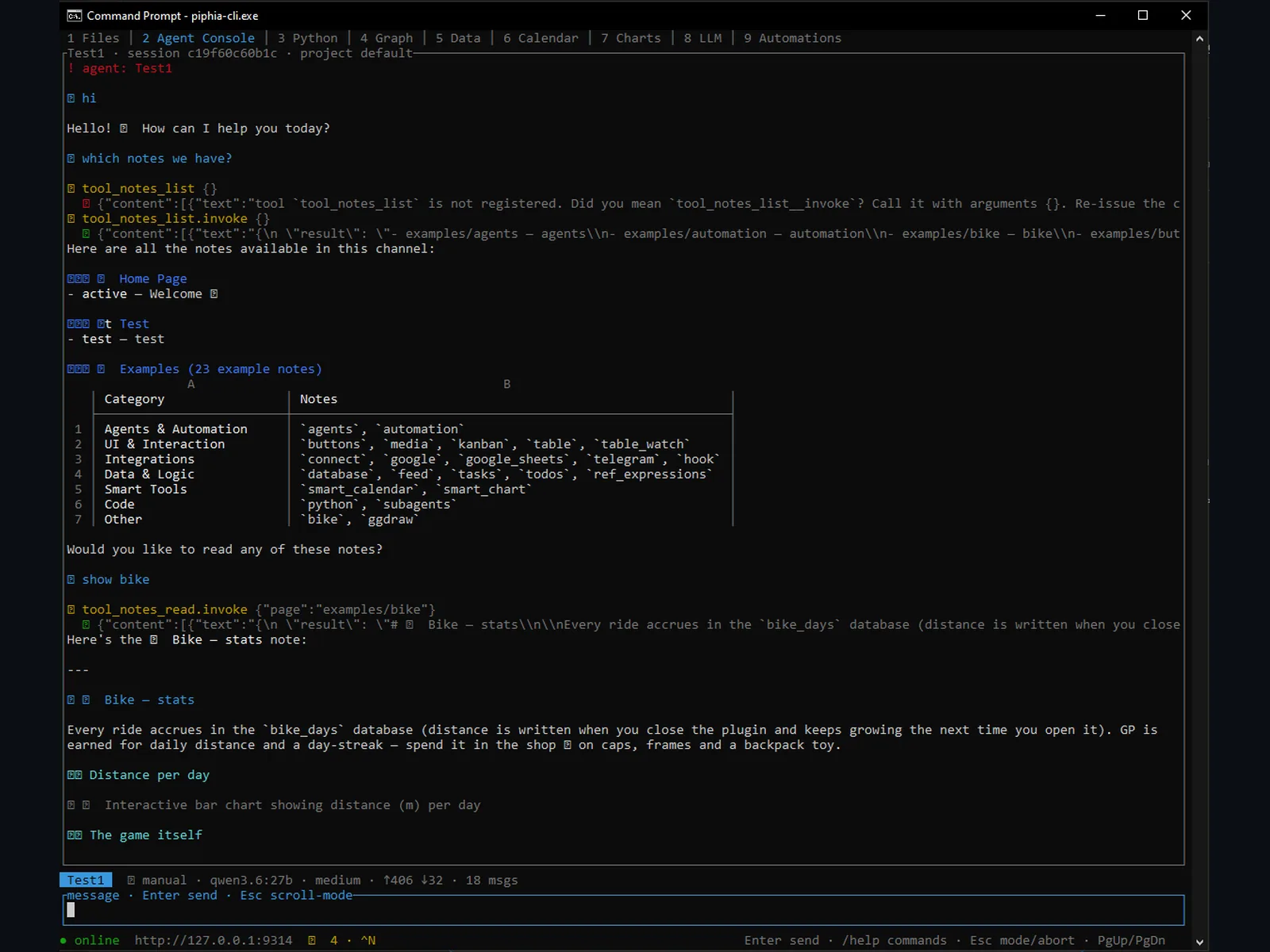This screenshot has height=952, width=1270.
Task: Click the http://127.0.0.1:9314 address
Action: [x=214, y=940]
